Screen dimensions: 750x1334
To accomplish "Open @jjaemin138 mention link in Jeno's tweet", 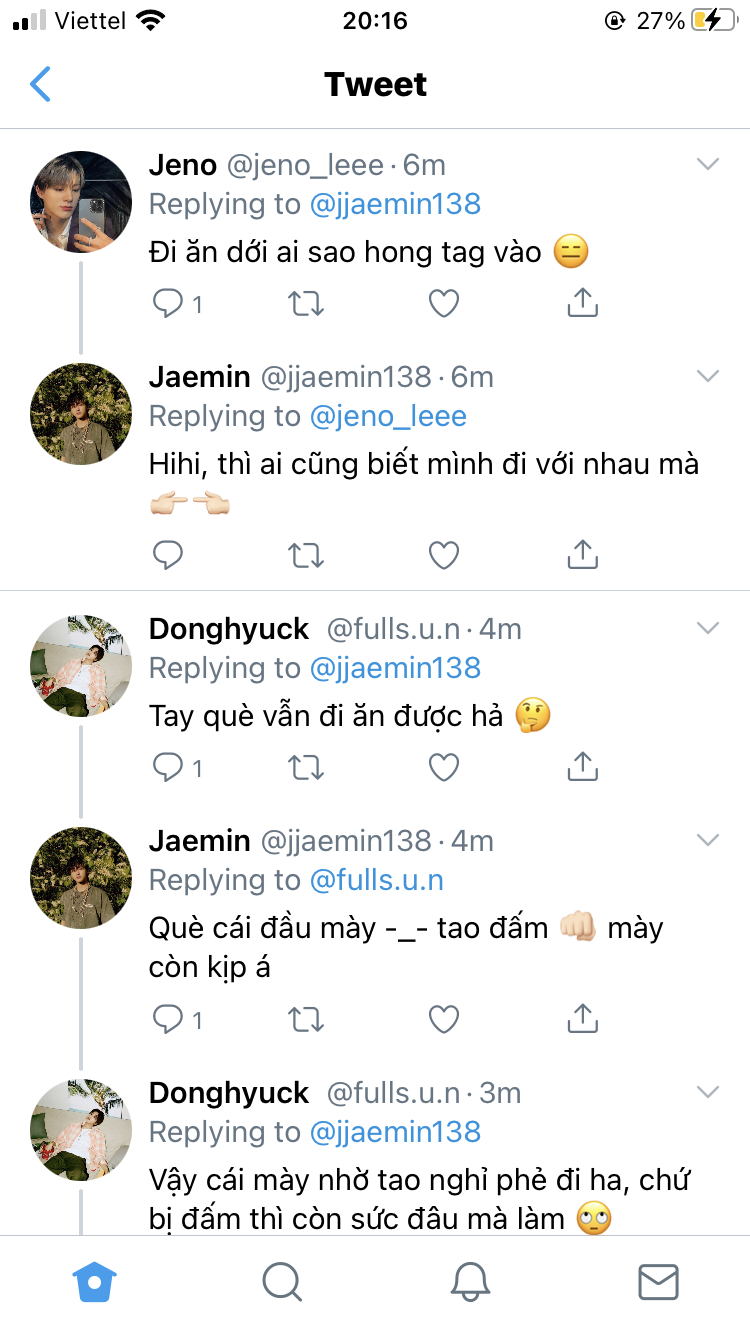I will point(395,205).
